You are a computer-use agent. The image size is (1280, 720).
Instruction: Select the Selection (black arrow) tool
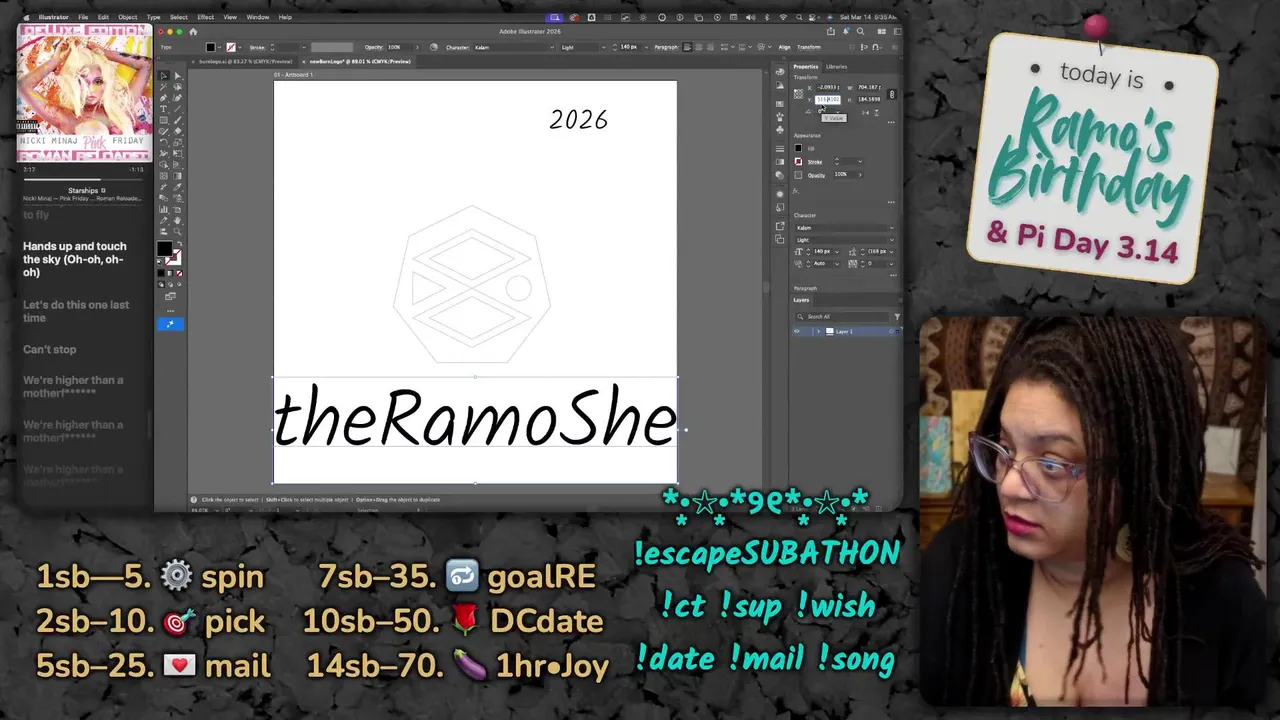pyautogui.click(x=164, y=76)
